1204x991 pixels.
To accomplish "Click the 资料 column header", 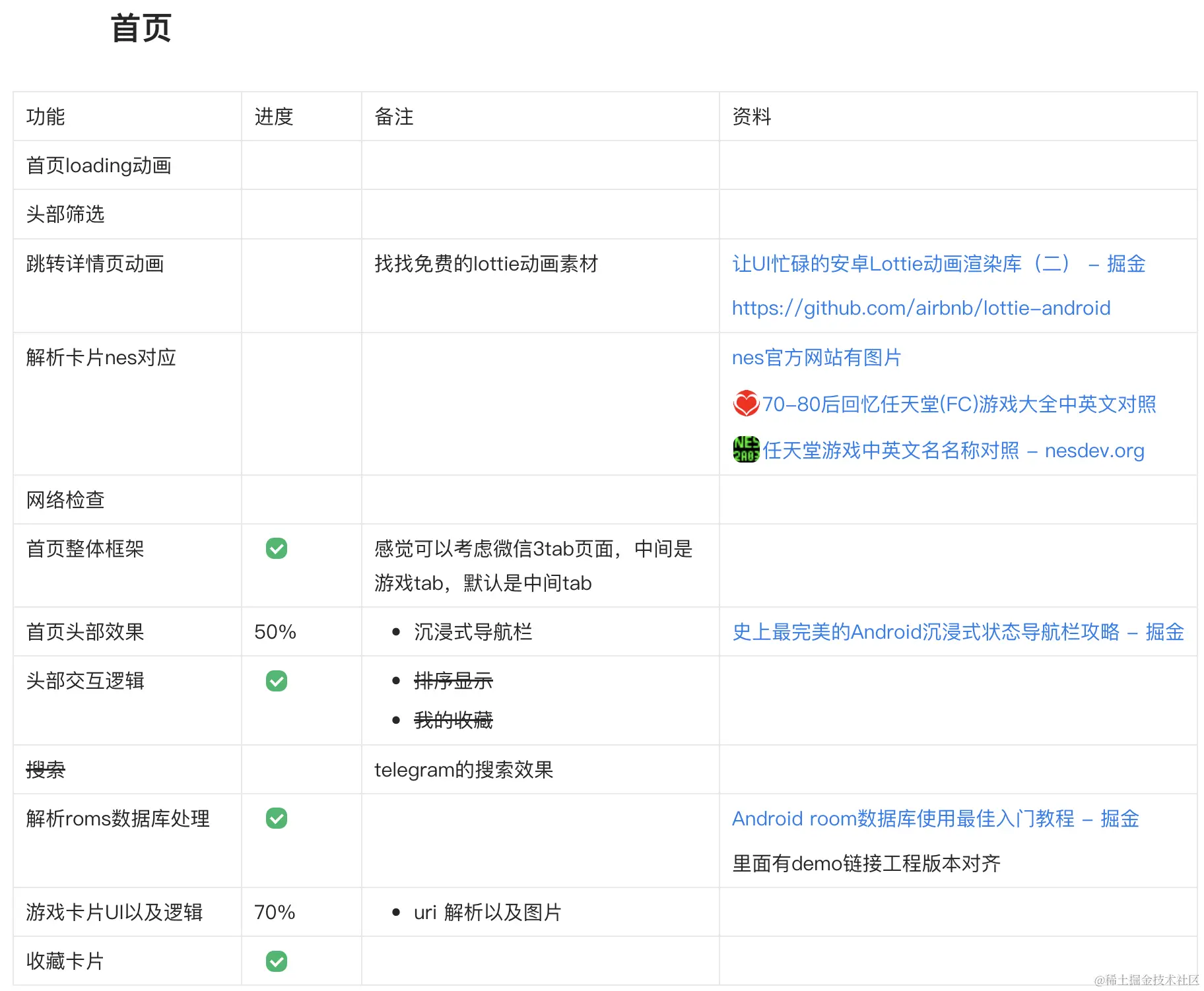I will point(752,117).
